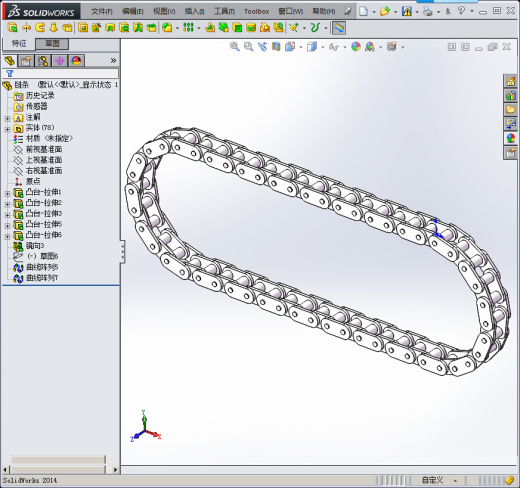
Task: Click the Zoom to Fit magnifier icon
Action: 235,47
